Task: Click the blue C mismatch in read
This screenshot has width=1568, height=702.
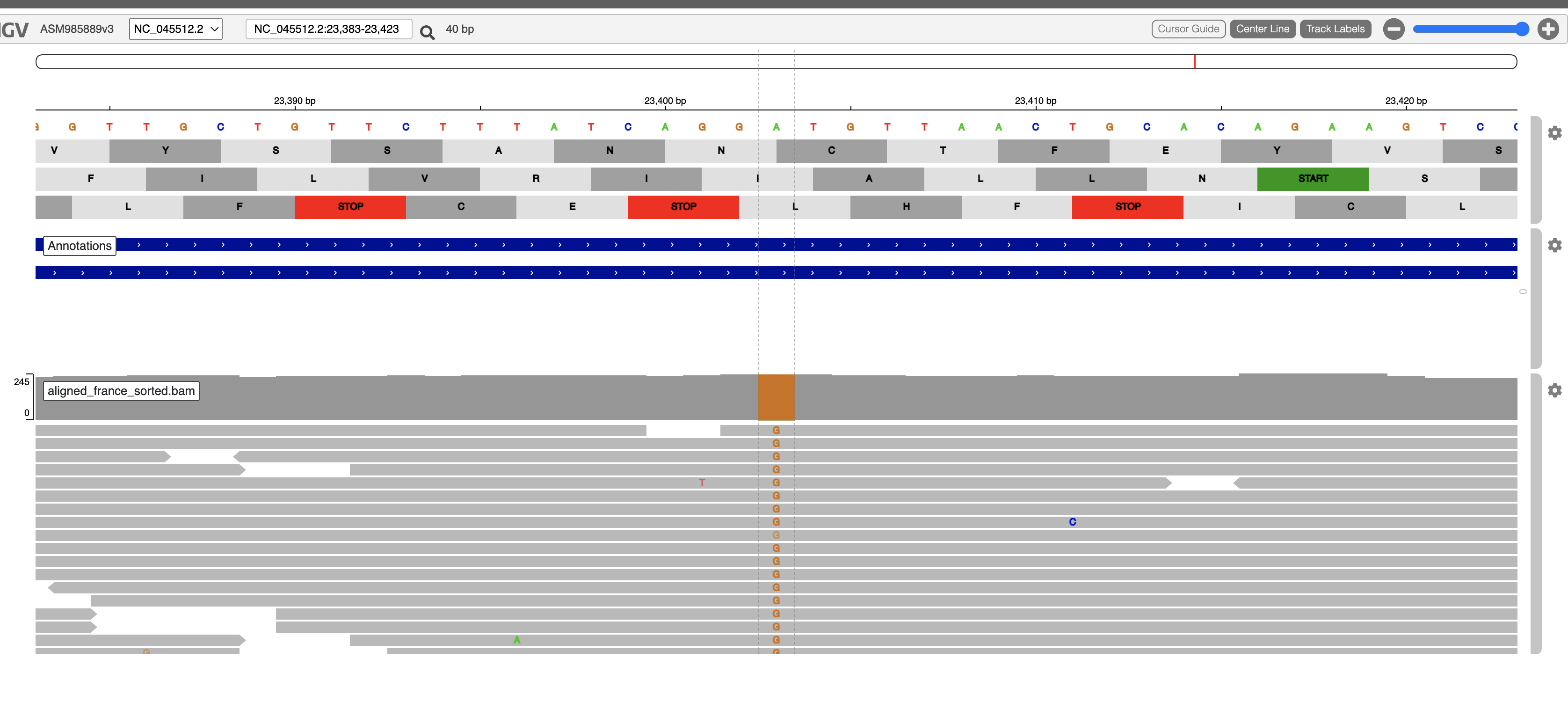Action: tap(1073, 522)
